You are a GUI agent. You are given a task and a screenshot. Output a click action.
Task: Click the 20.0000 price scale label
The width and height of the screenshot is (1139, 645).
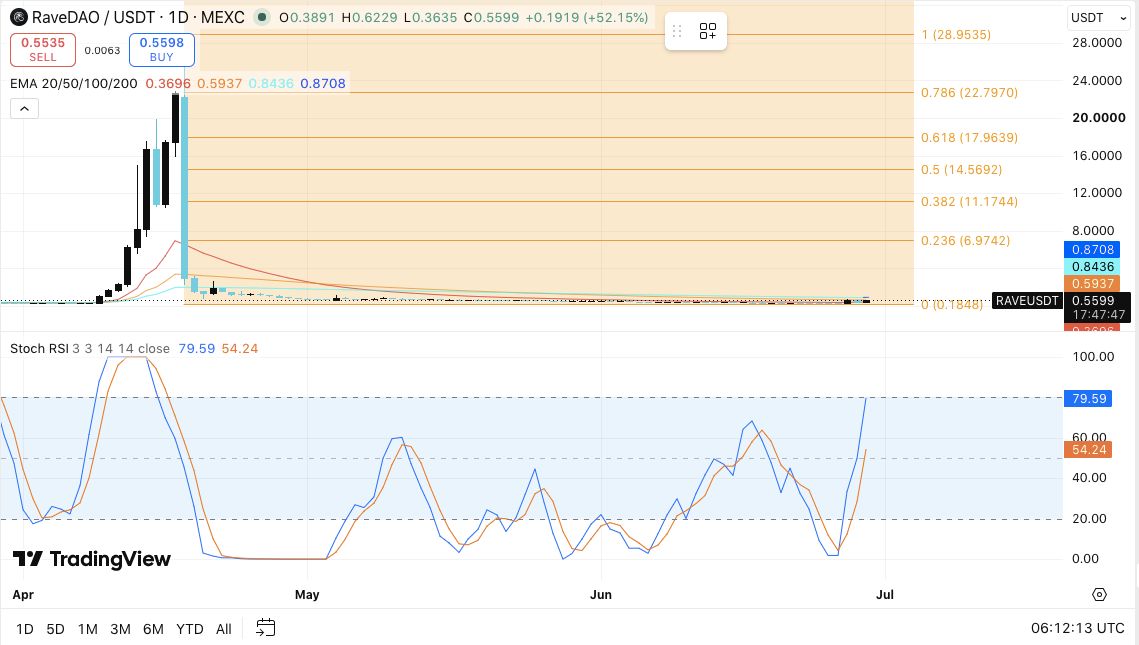pyautogui.click(x=1098, y=118)
